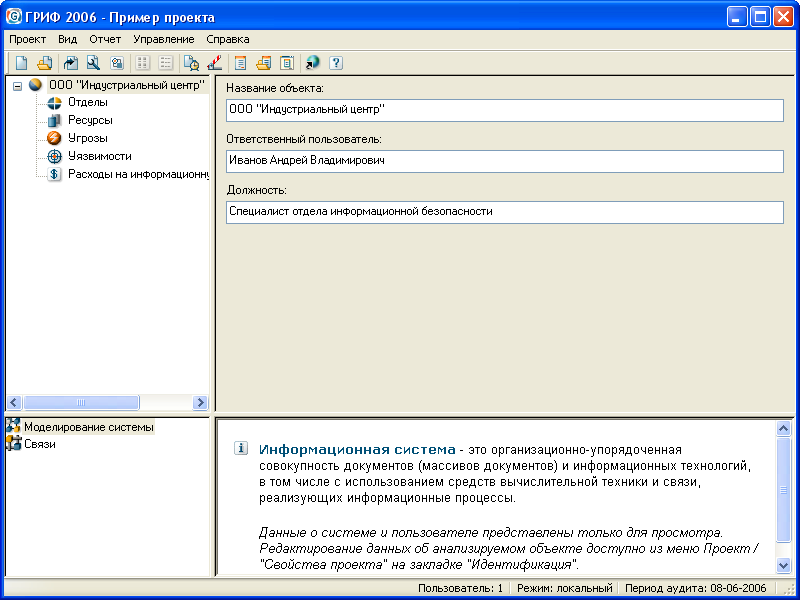Click the dollar icon for Расходы
Screen dimensions: 800x600
pos(54,174)
